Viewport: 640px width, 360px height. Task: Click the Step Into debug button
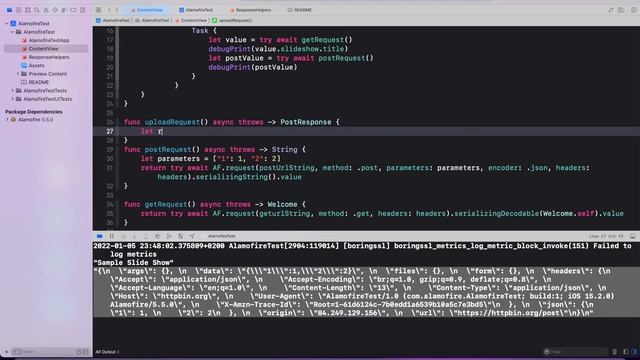[134, 236]
